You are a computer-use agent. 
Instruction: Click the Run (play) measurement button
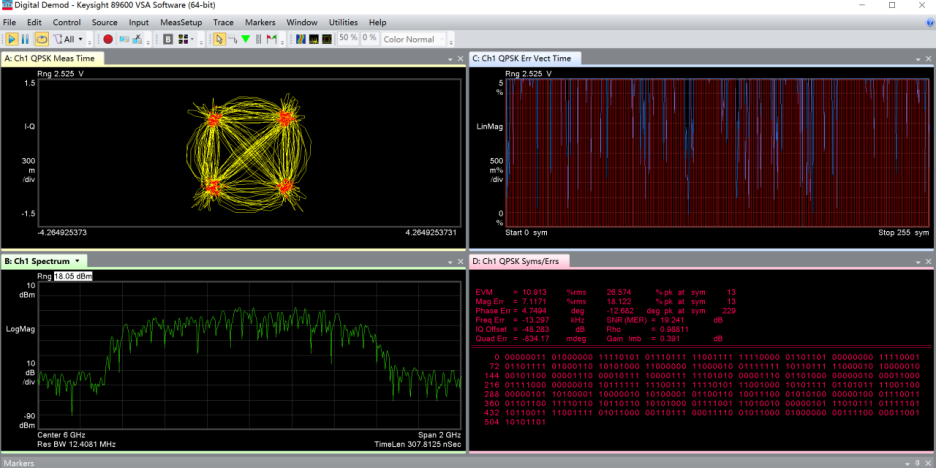pyautogui.click(x=13, y=39)
